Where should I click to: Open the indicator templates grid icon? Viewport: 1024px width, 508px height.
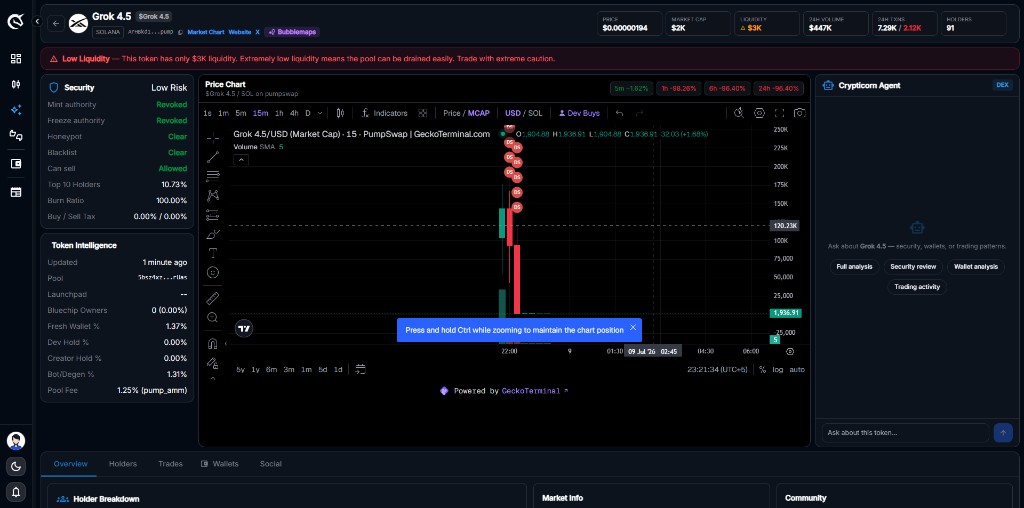[x=423, y=113]
